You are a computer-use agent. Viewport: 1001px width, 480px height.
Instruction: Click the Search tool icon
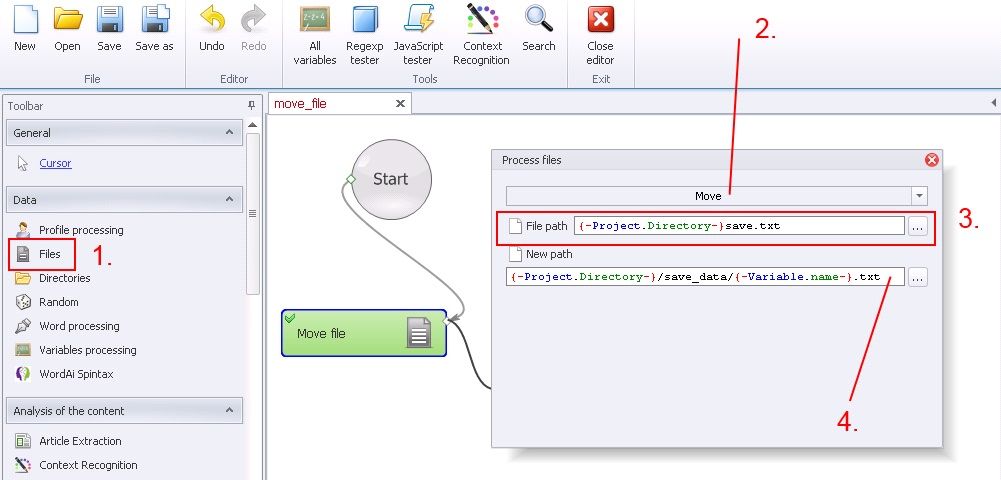538,21
